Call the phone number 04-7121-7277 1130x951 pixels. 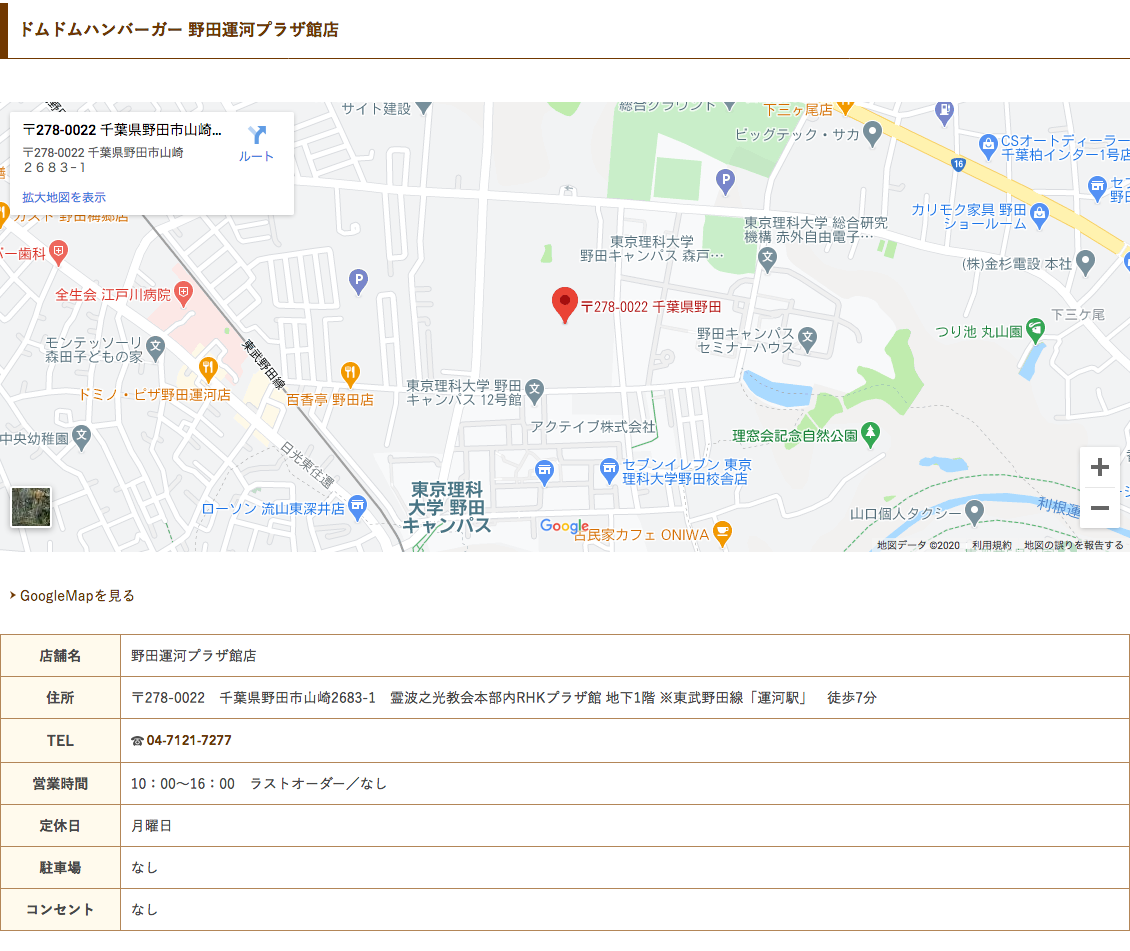189,741
